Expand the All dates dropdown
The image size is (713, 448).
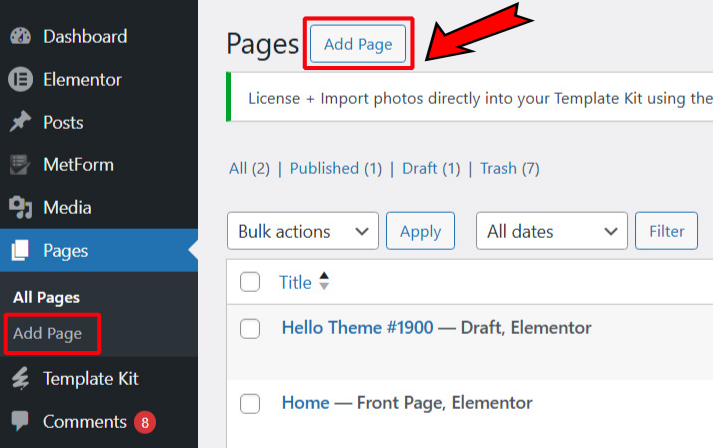click(552, 231)
